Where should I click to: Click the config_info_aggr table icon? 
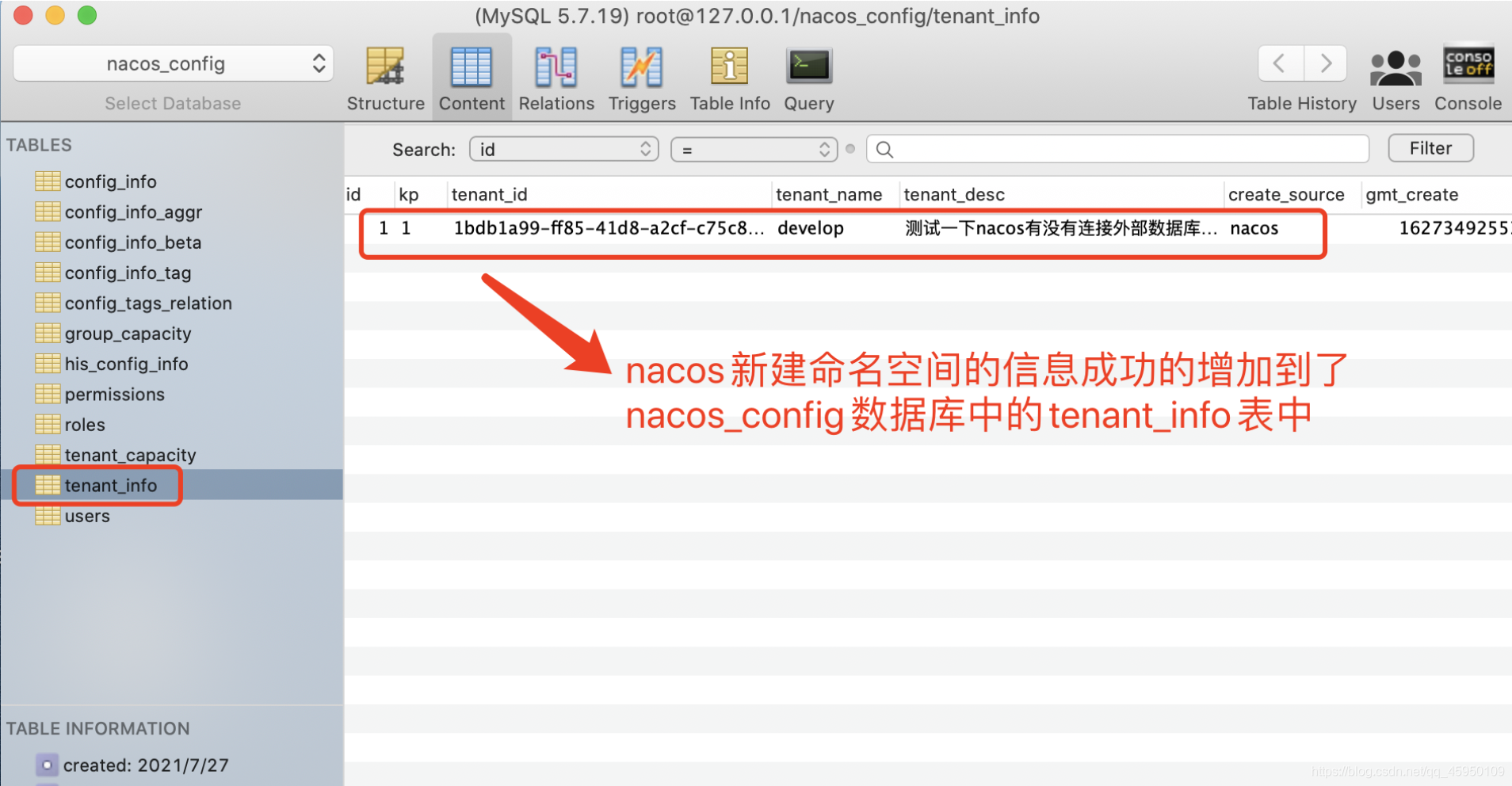click(x=48, y=212)
